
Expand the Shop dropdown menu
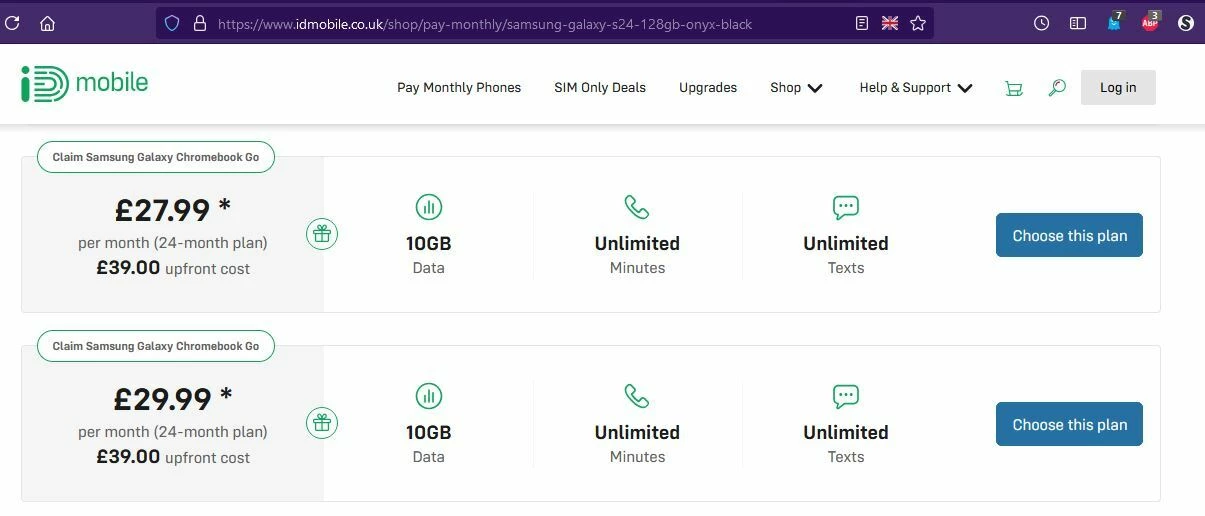tap(796, 88)
